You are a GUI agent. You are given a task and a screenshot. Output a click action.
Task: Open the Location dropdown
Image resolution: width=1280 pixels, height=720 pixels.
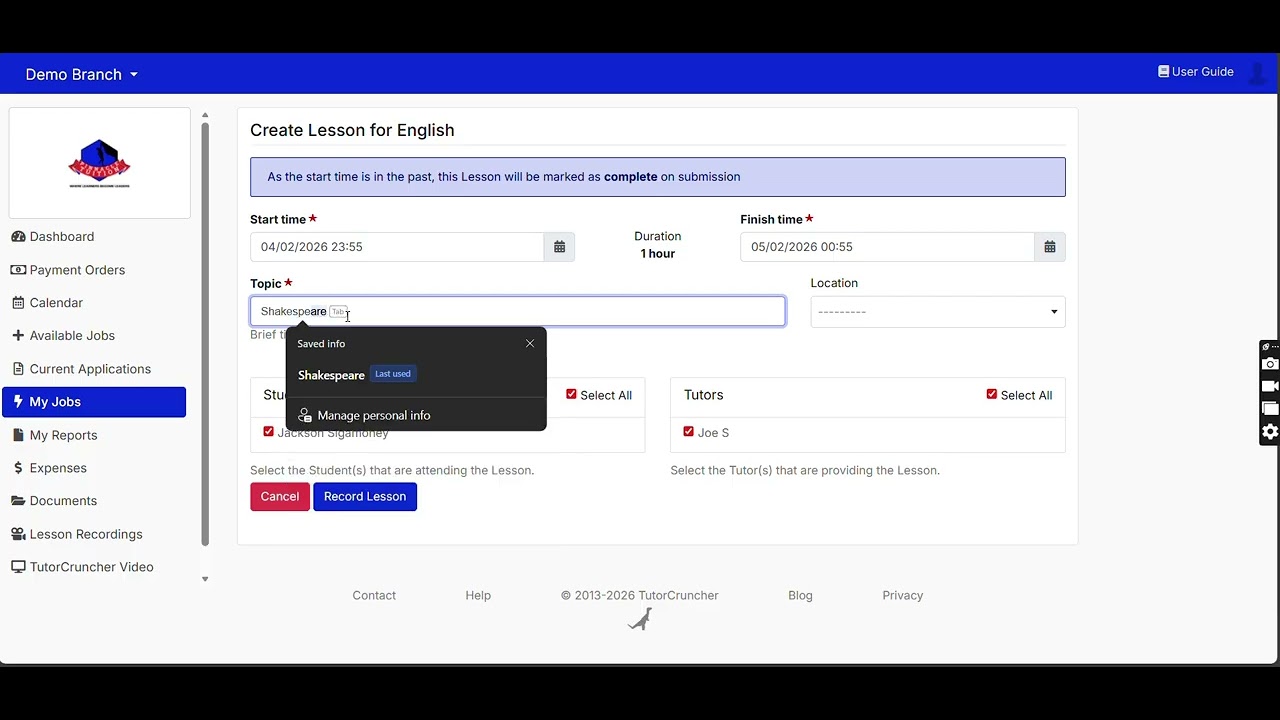[938, 312]
